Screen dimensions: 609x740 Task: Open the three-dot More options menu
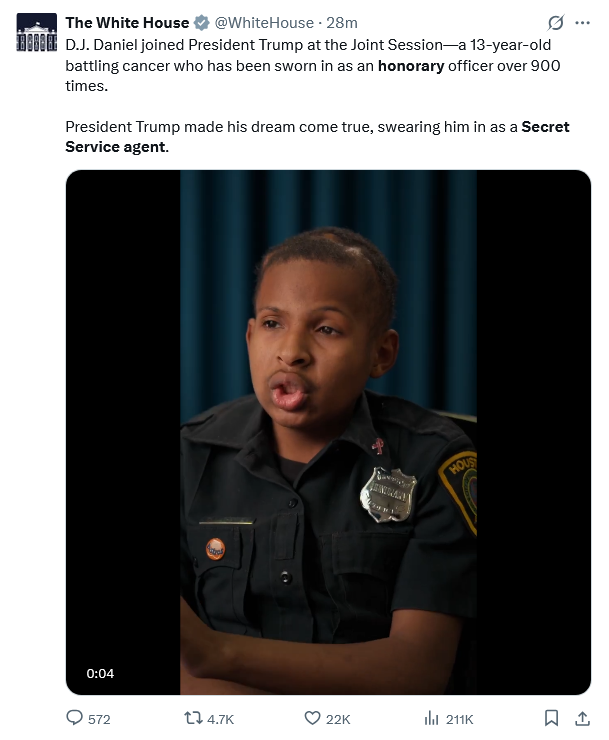[x=583, y=23]
